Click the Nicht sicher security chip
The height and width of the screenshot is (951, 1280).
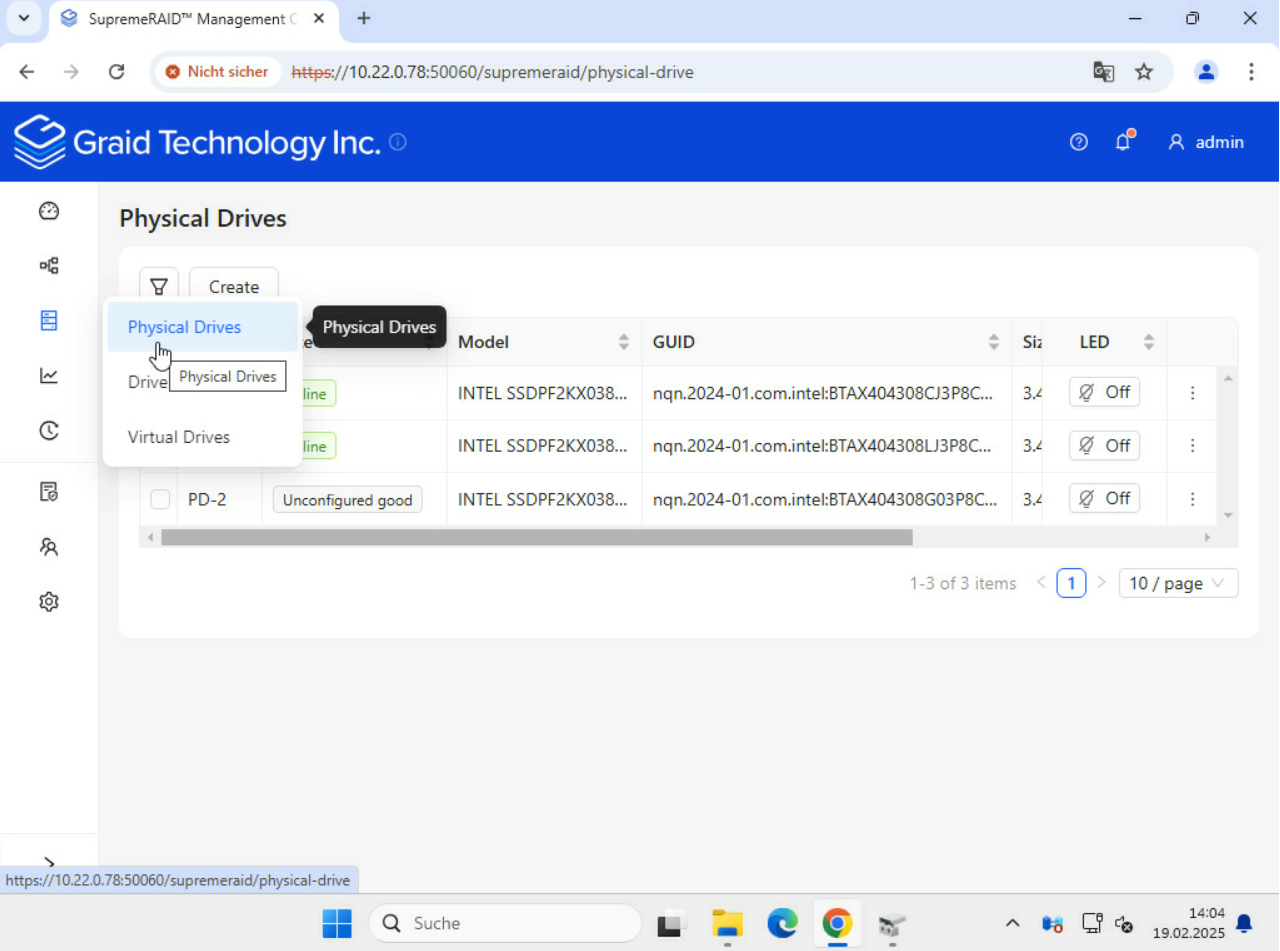[x=217, y=72]
